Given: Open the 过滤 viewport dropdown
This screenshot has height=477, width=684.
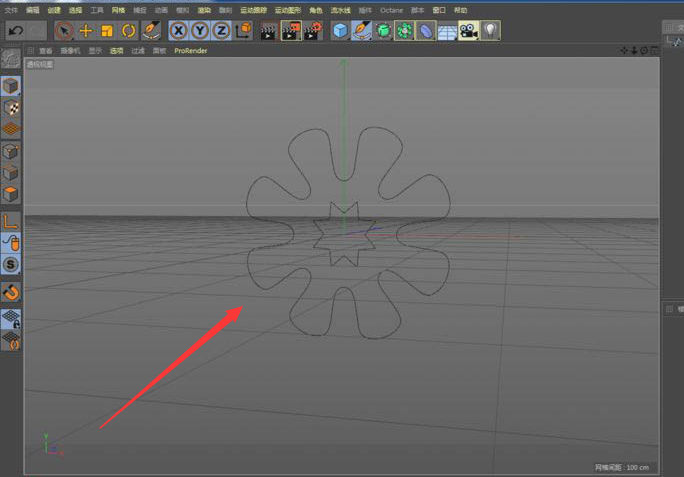Looking at the screenshot, I should coord(138,50).
